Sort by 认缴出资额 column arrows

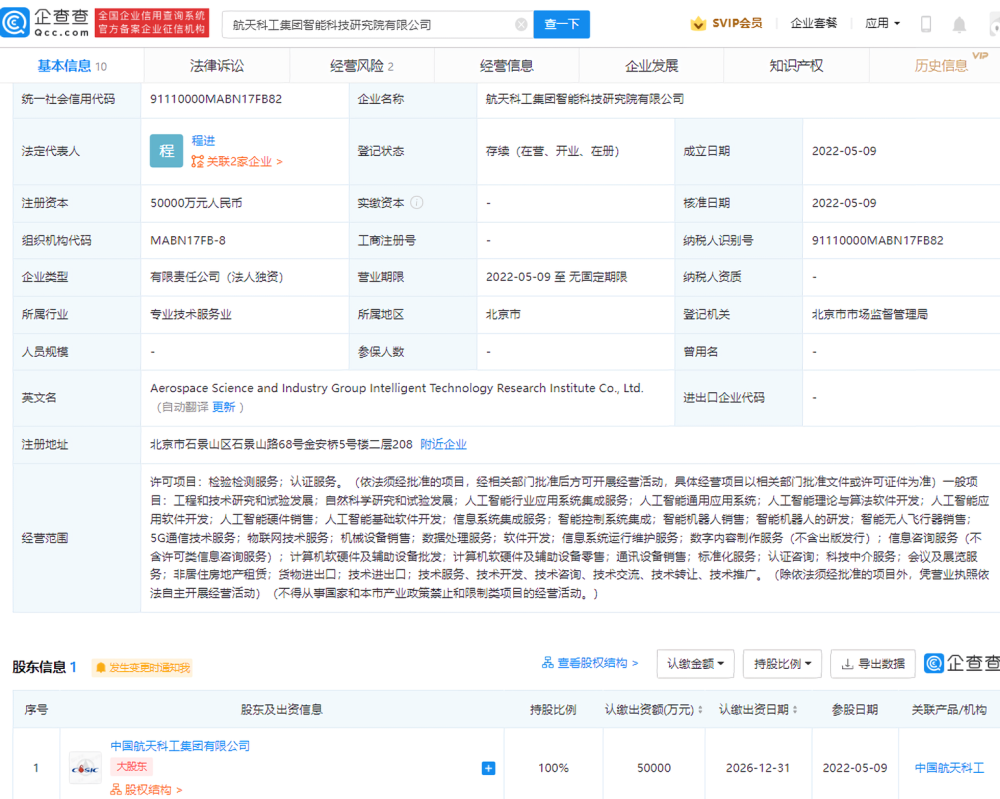point(701,710)
